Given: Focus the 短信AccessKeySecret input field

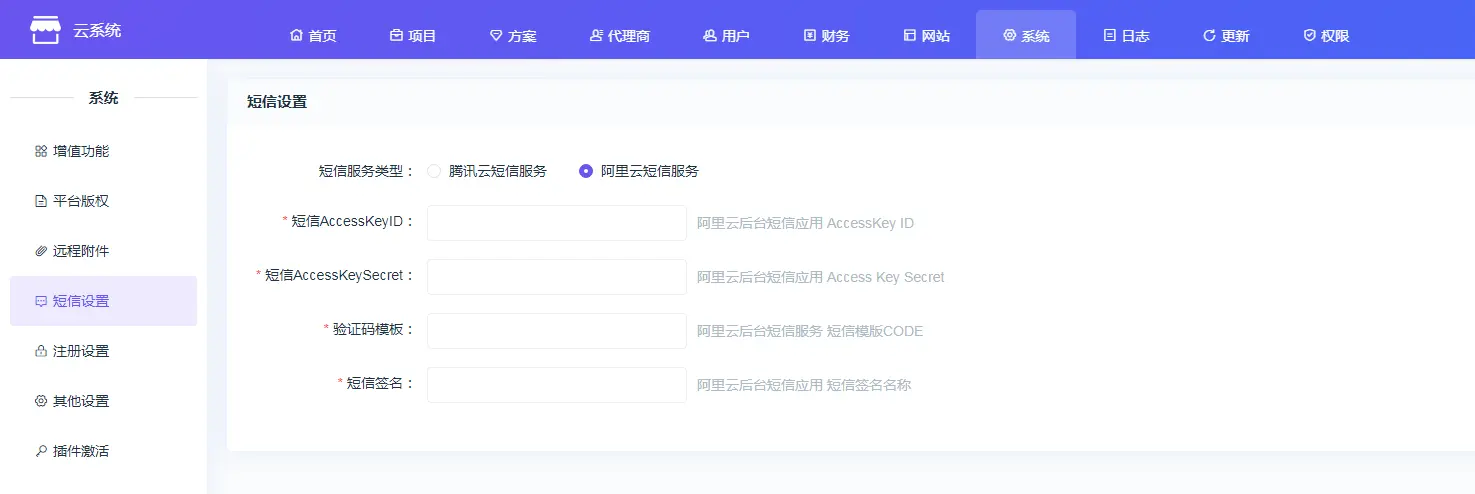Looking at the screenshot, I should point(557,277).
